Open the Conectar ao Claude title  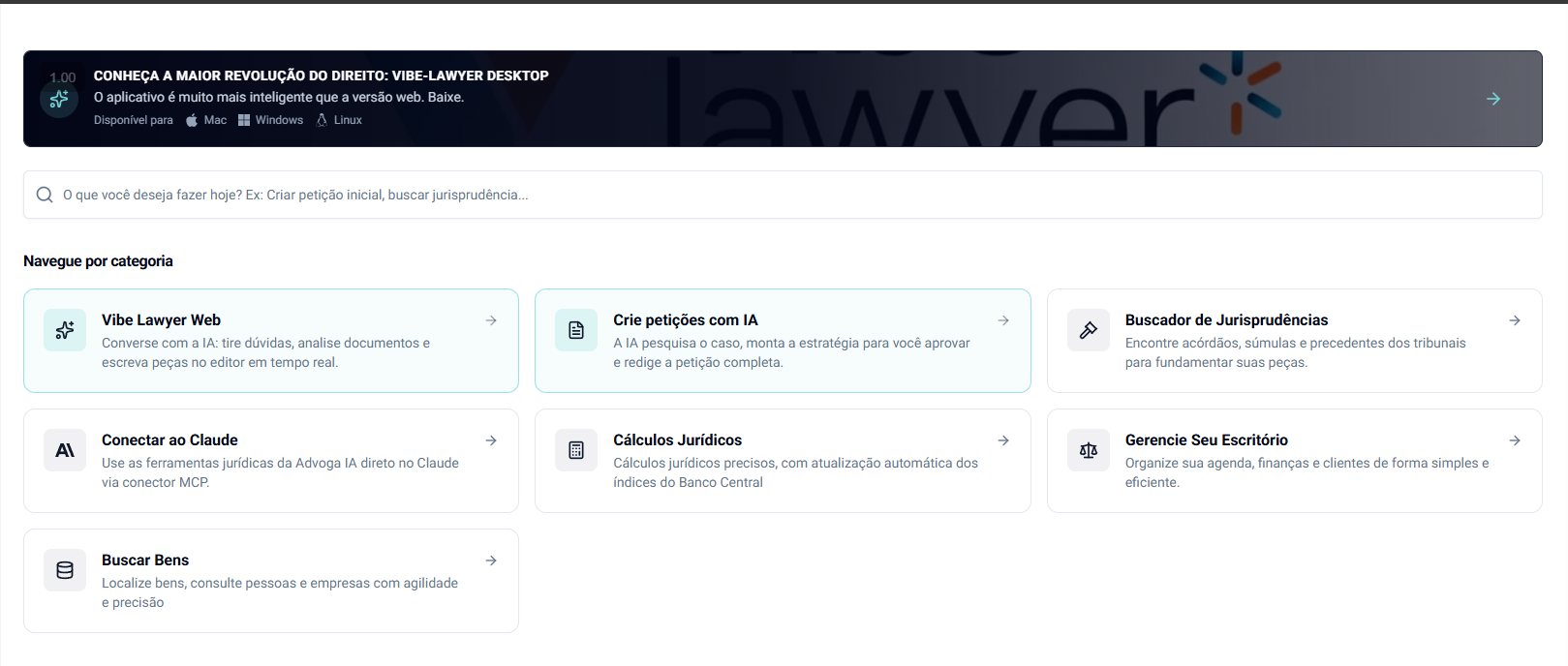coord(169,440)
